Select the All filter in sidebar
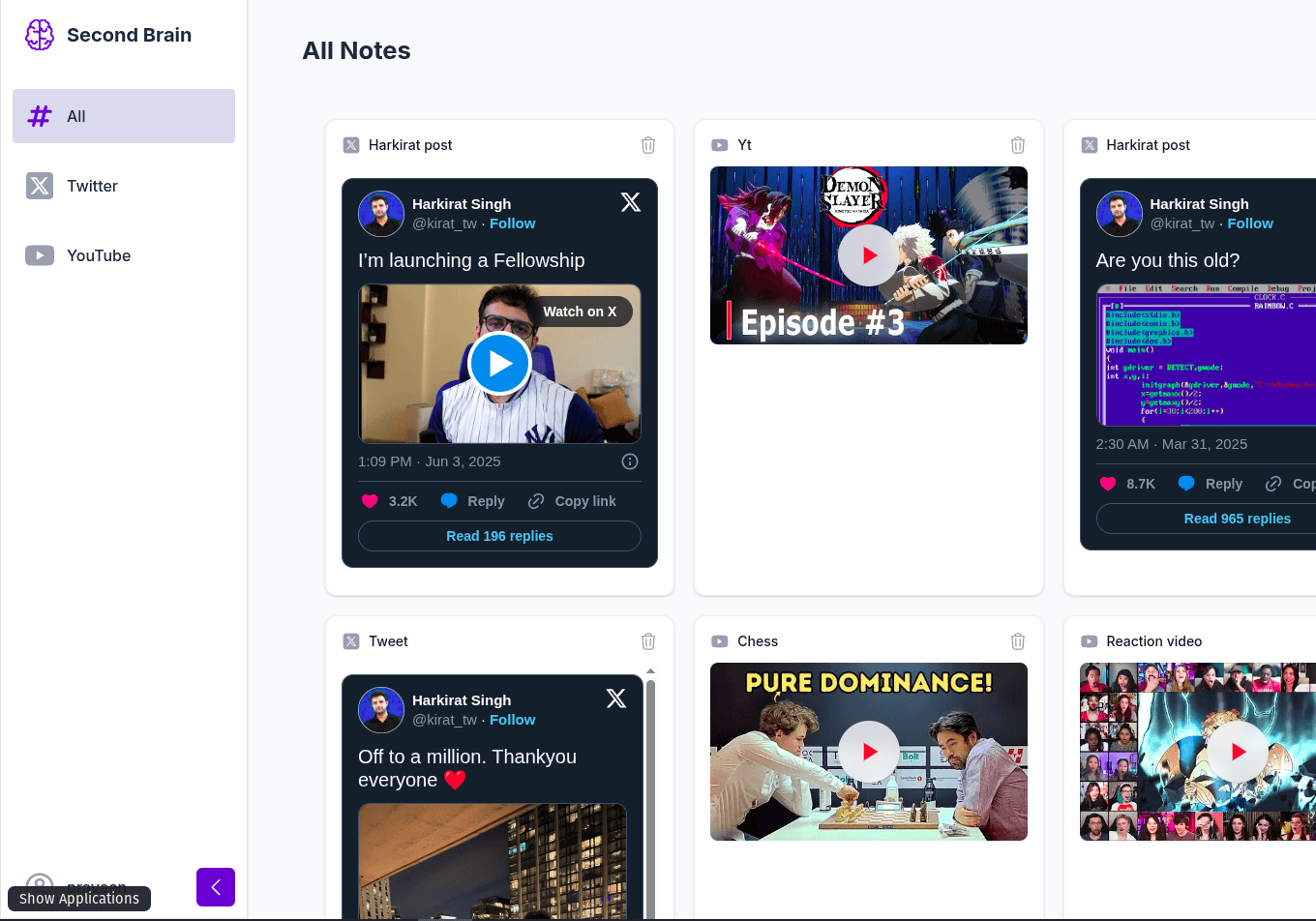The image size is (1316, 921). pyautogui.click(x=124, y=116)
